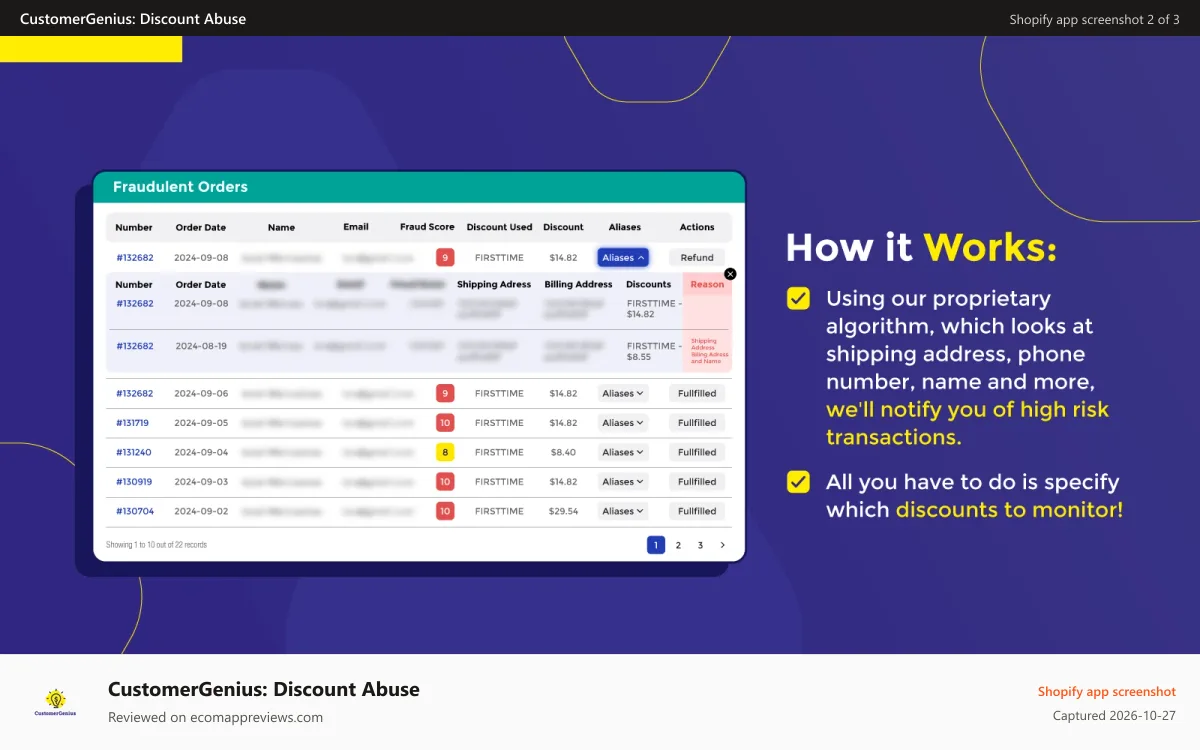
Task: Click Fullfilled button for order #131719
Action: [697, 423]
